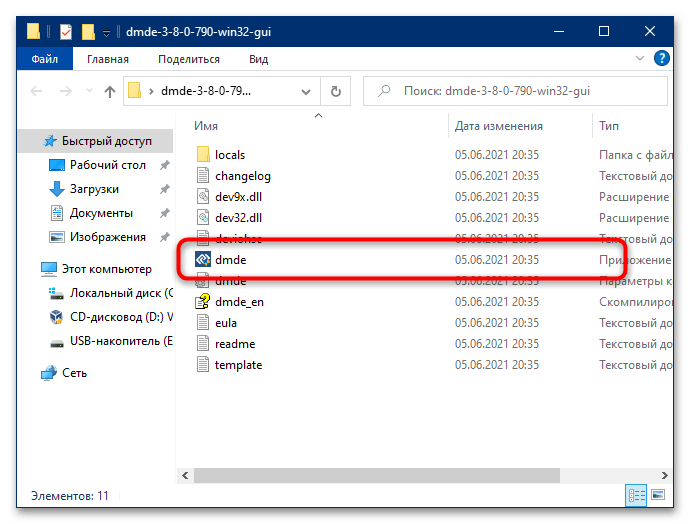690x524 pixels.
Task: Click the Properties quick access toolbar icon
Action: [66, 32]
